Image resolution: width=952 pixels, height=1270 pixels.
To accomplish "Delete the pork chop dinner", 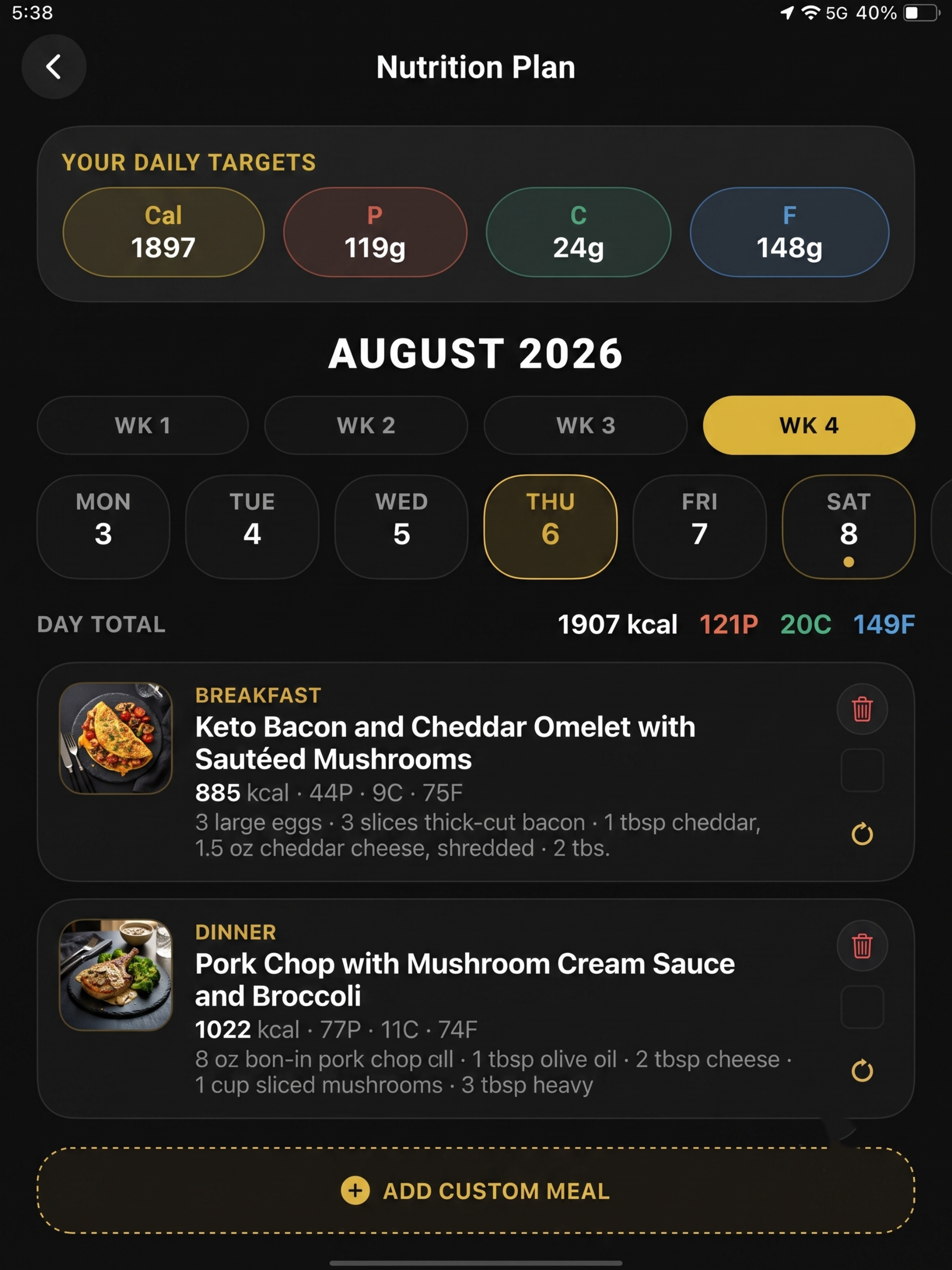I will [x=862, y=946].
